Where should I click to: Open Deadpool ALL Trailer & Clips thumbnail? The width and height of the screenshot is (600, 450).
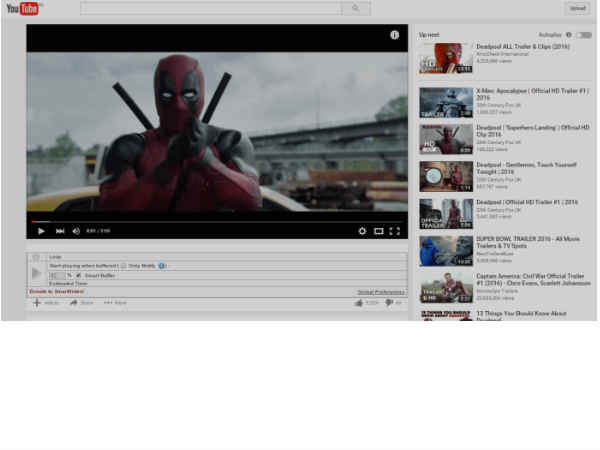click(x=446, y=58)
